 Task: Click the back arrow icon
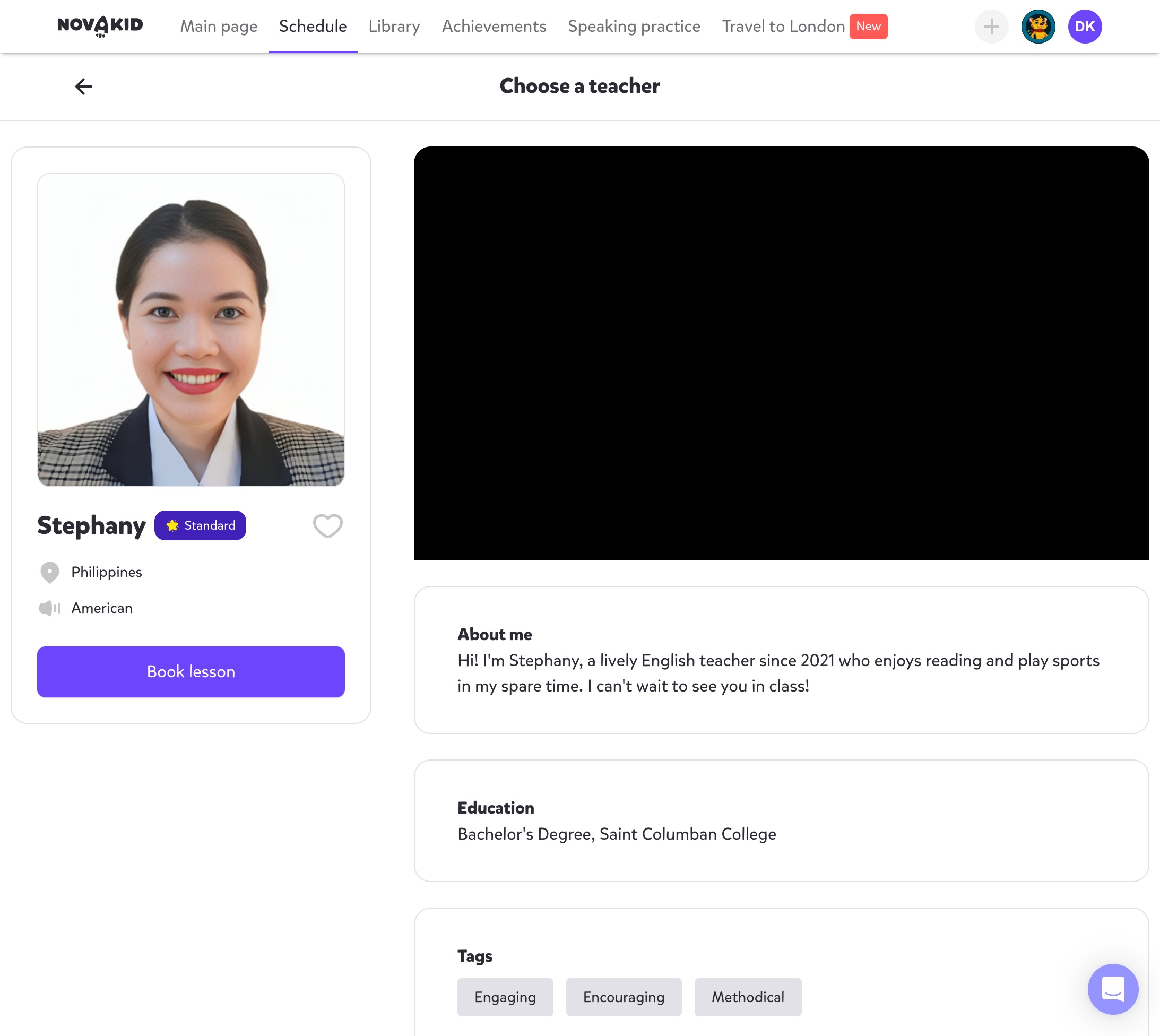point(84,87)
